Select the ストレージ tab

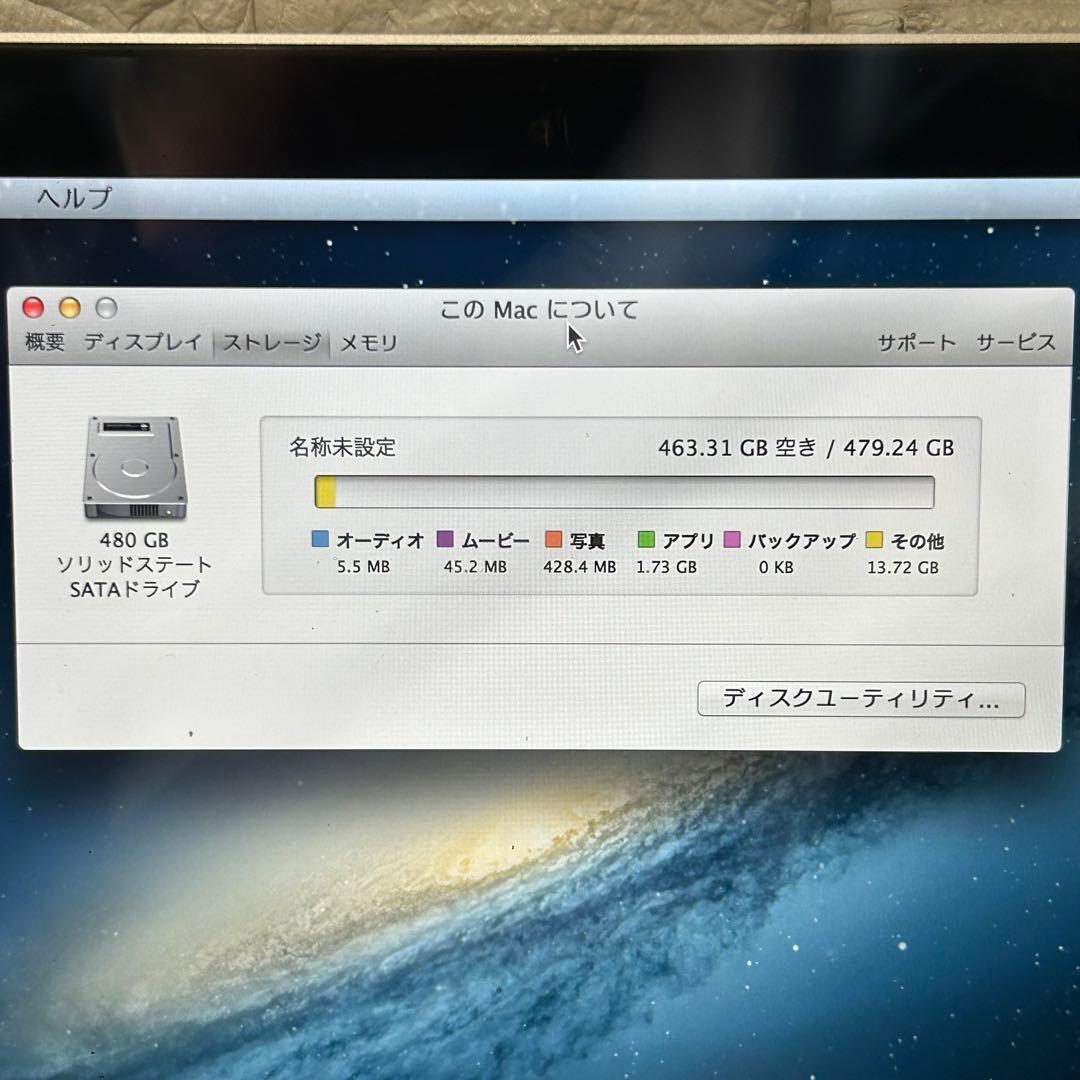(270, 341)
